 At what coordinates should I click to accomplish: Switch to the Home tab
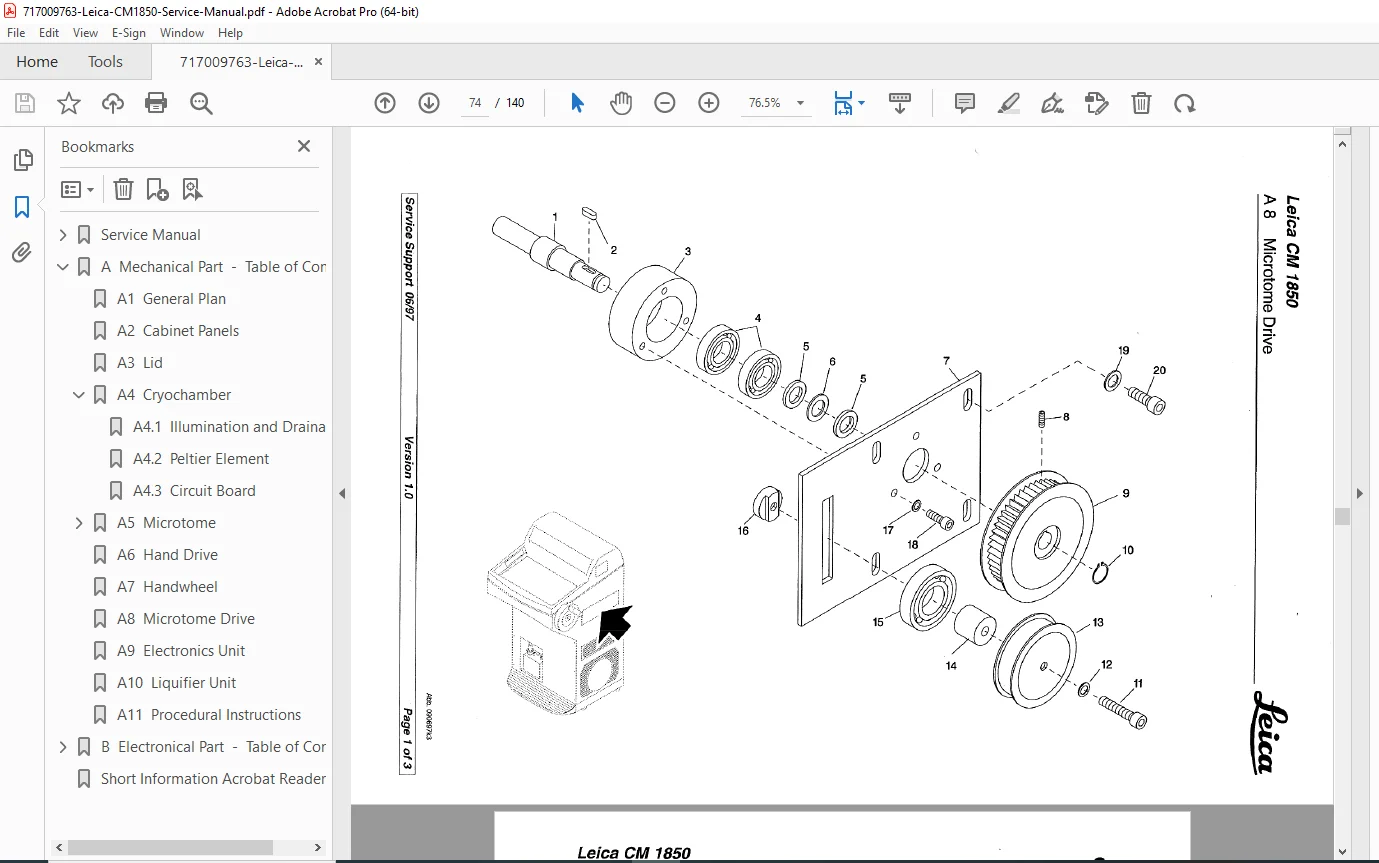[37, 62]
